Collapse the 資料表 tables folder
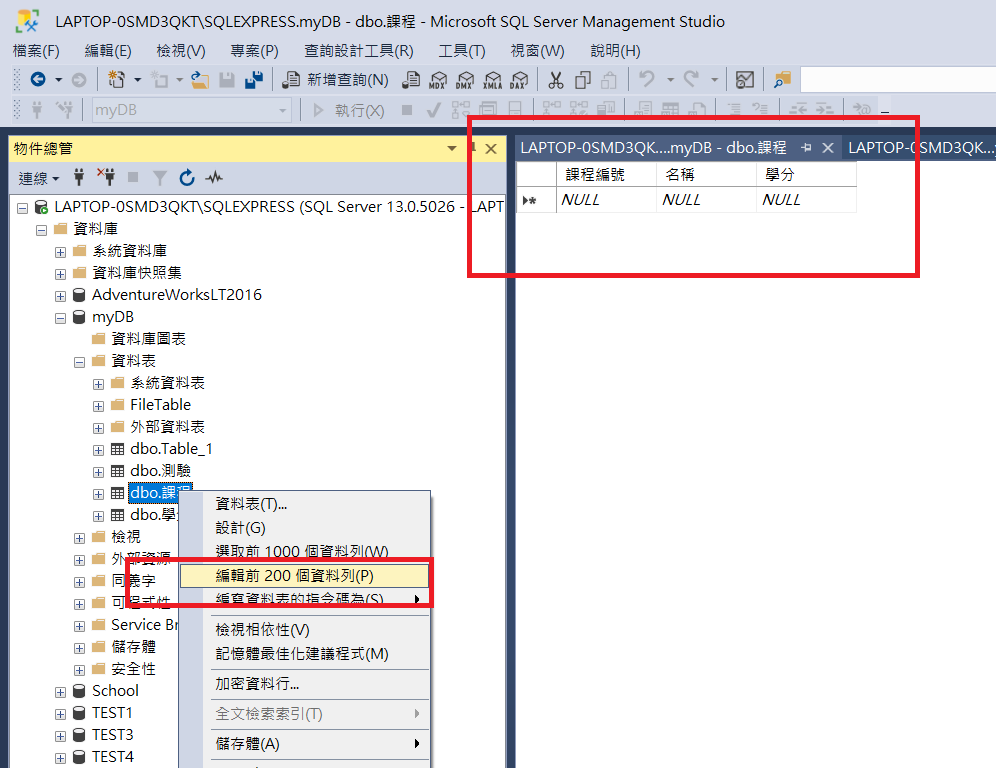This screenshot has height=768, width=996. [x=79, y=363]
